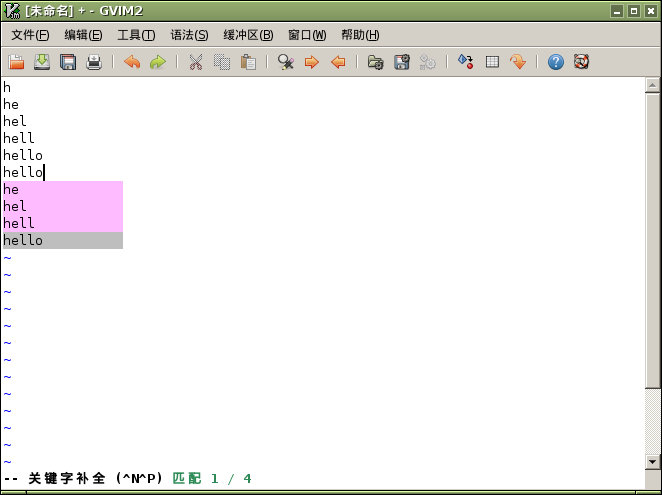Image resolution: width=662 pixels, height=495 pixels.
Task: Maximize the GVIM2 window
Action: (634, 11)
